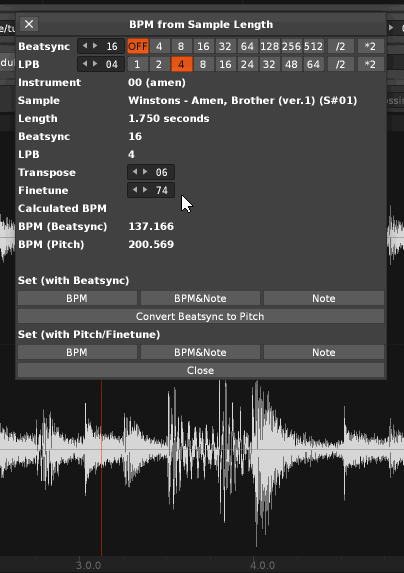404x573 pixels.
Task: Set BPM&Note with Pitch/Finetune
Action: pos(200,352)
